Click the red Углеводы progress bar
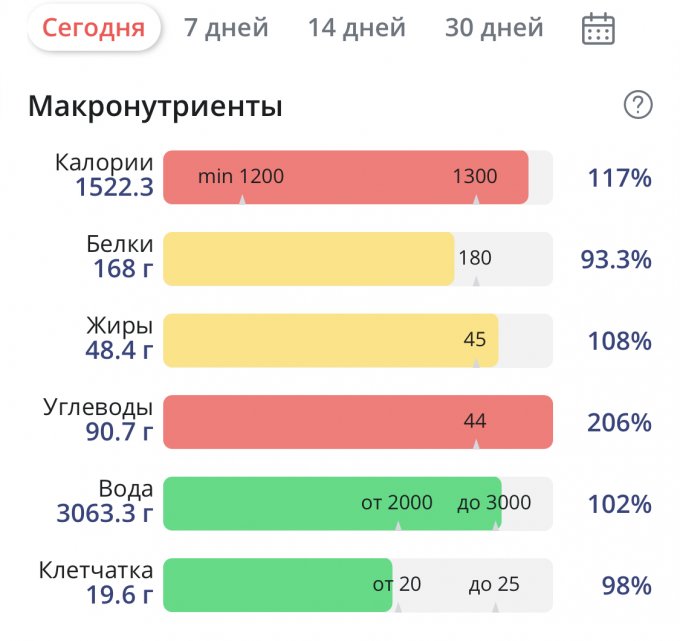The width and height of the screenshot is (680, 641). point(357,421)
